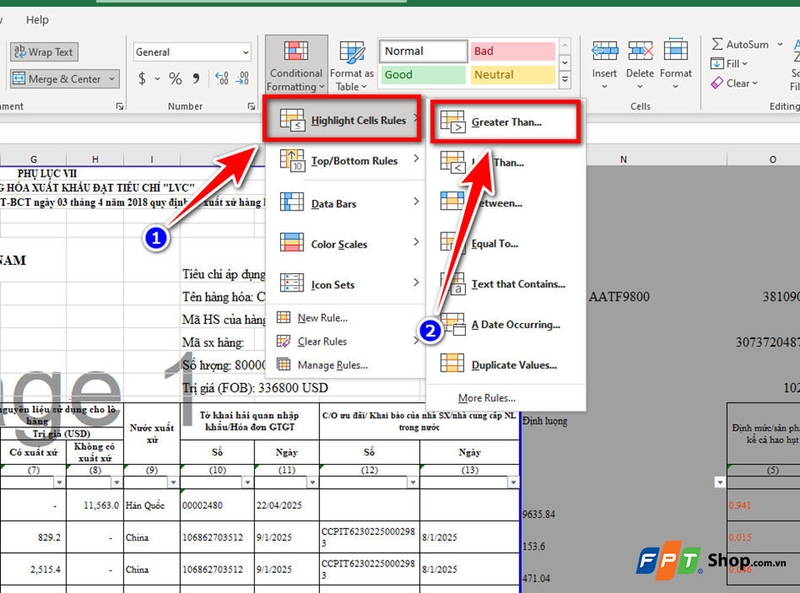Apply the dollar accounting number format
This screenshot has height=593, width=800.
click(x=142, y=79)
